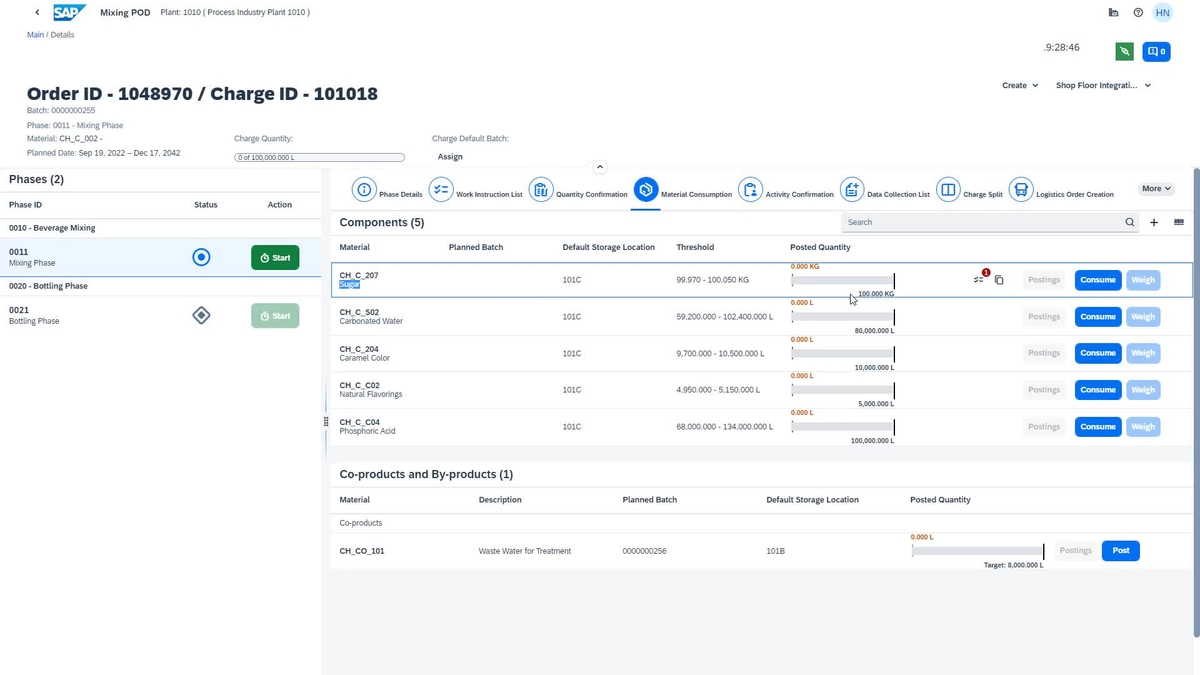Screen dimensions: 1200x675
Task: Add a component with the plus icon
Action: (x=1153, y=222)
